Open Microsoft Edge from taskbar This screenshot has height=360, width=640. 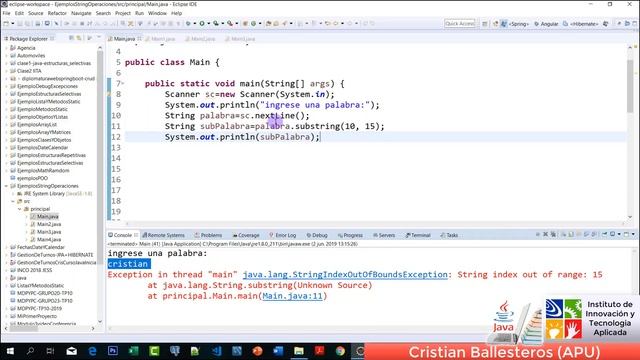point(93,351)
